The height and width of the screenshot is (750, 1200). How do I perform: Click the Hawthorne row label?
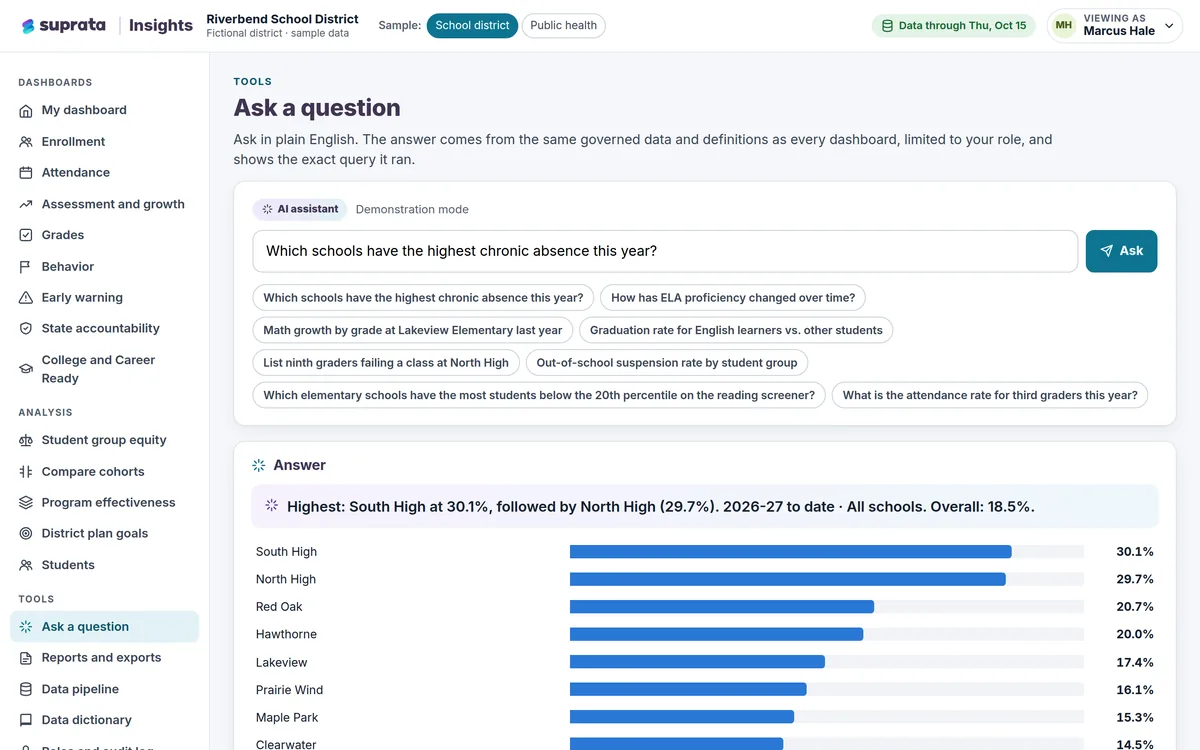[x=286, y=634]
